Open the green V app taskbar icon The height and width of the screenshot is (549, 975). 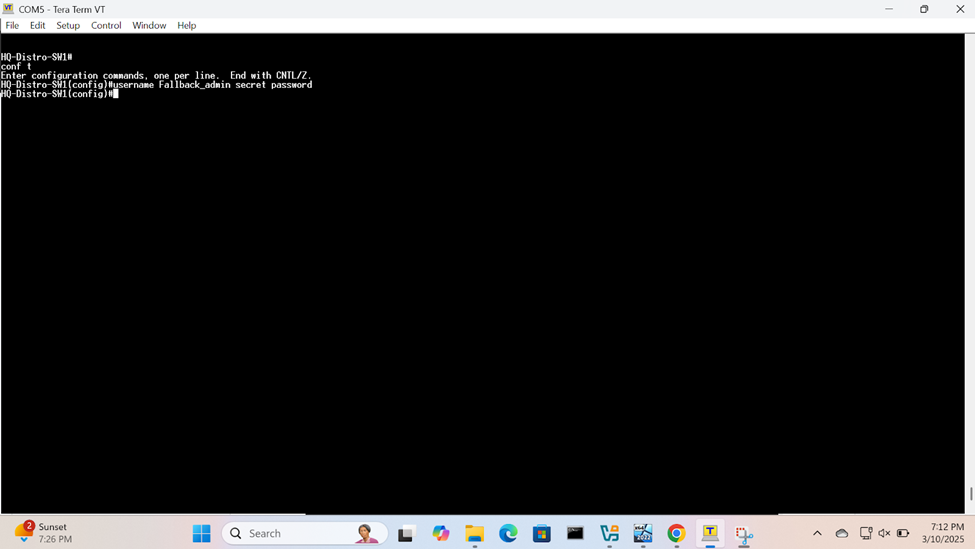pyautogui.click(x=609, y=533)
